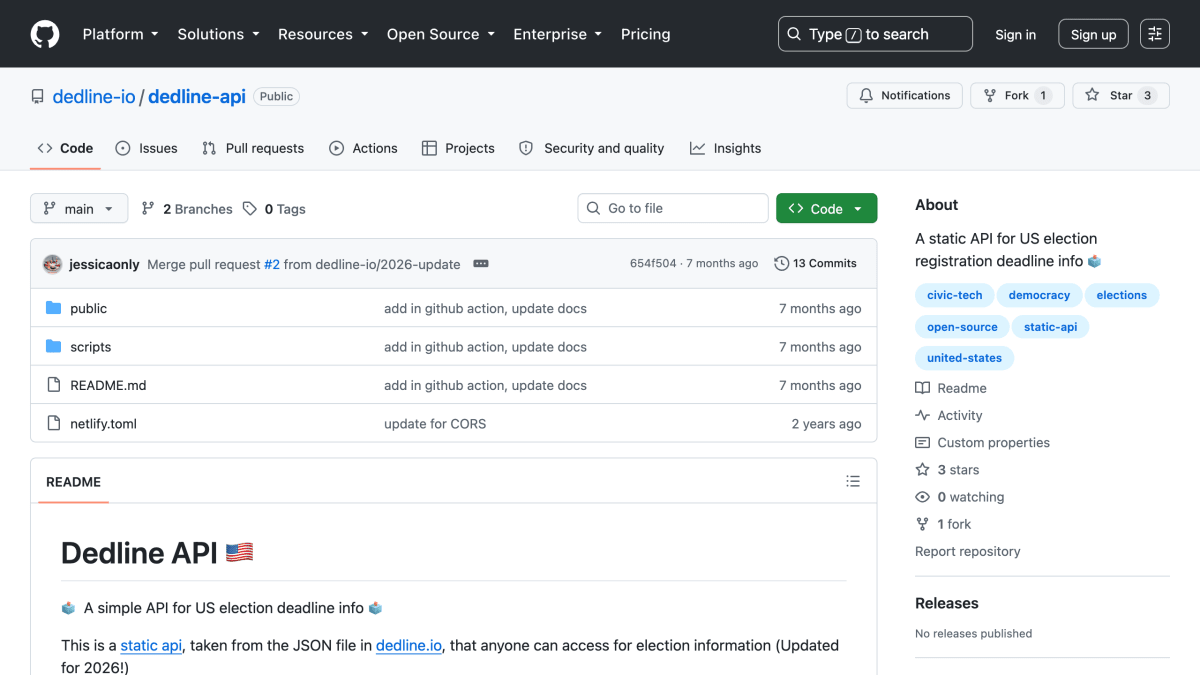Open the Readme sidebar link
Image resolution: width=1200 pixels, height=675 pixels.
pos(951,388)
